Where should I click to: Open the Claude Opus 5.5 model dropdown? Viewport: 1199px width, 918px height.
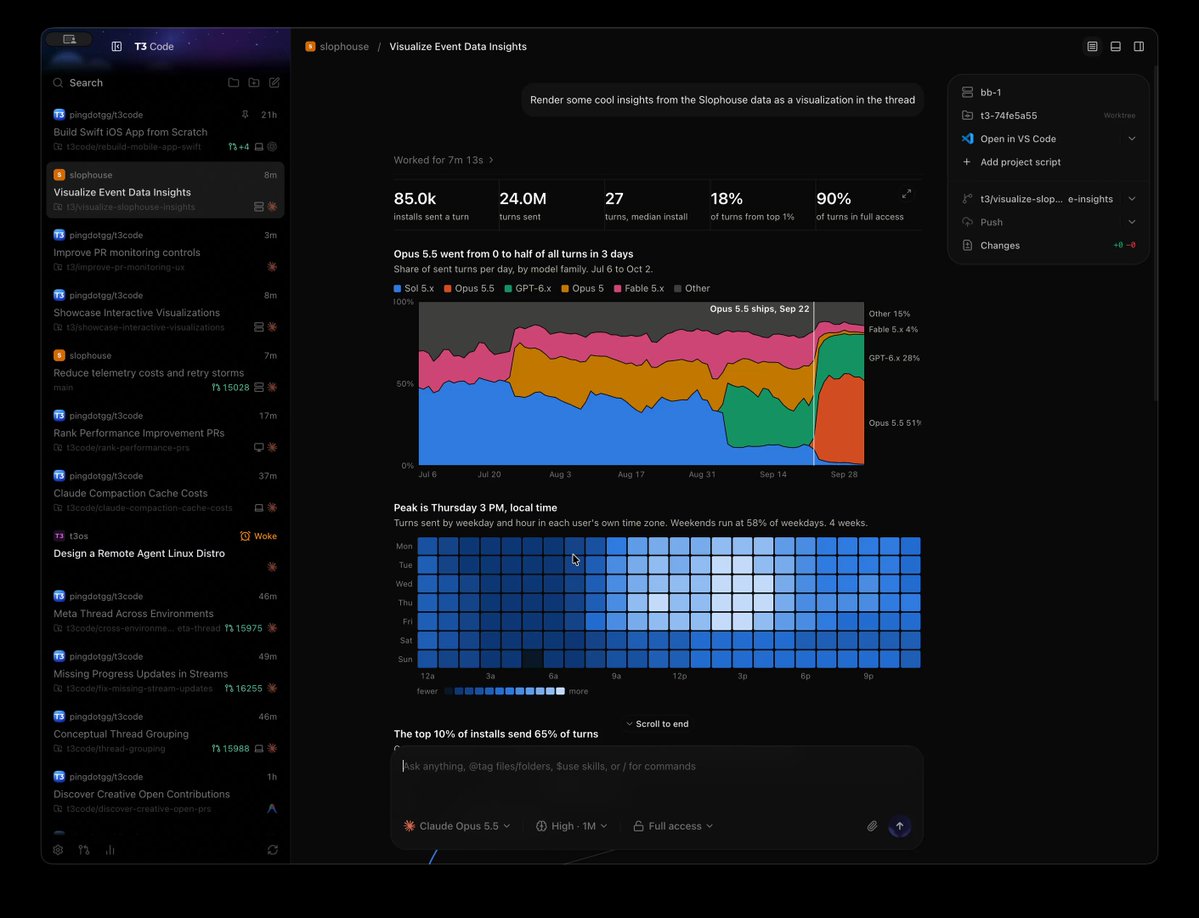click(x=457, y=826)
